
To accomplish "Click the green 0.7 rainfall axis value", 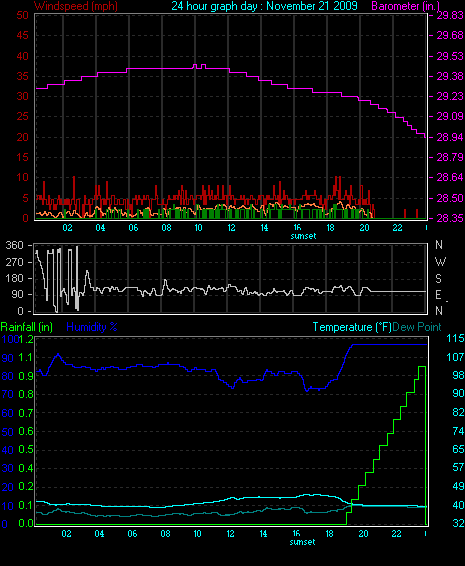I will [x=26, y=413].
